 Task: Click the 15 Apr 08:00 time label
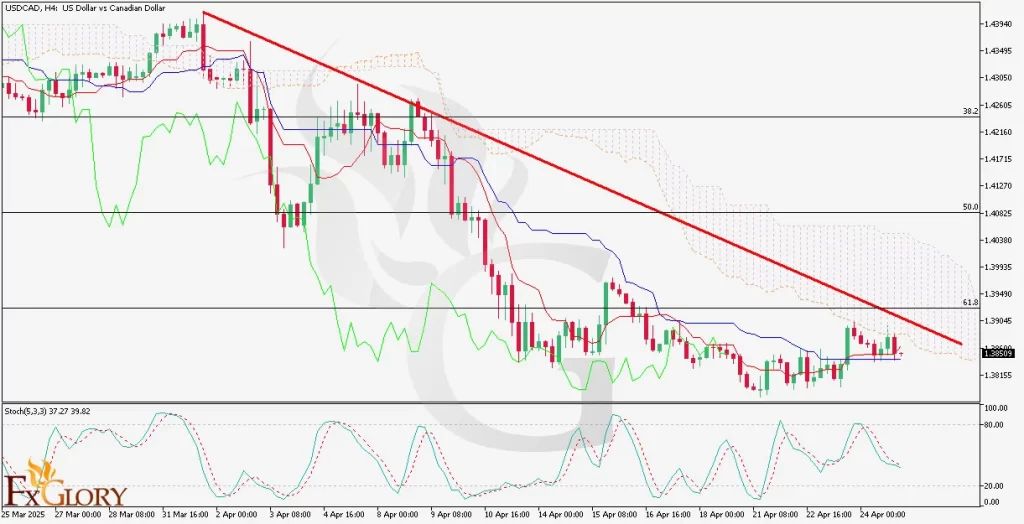tap(615, 514)
